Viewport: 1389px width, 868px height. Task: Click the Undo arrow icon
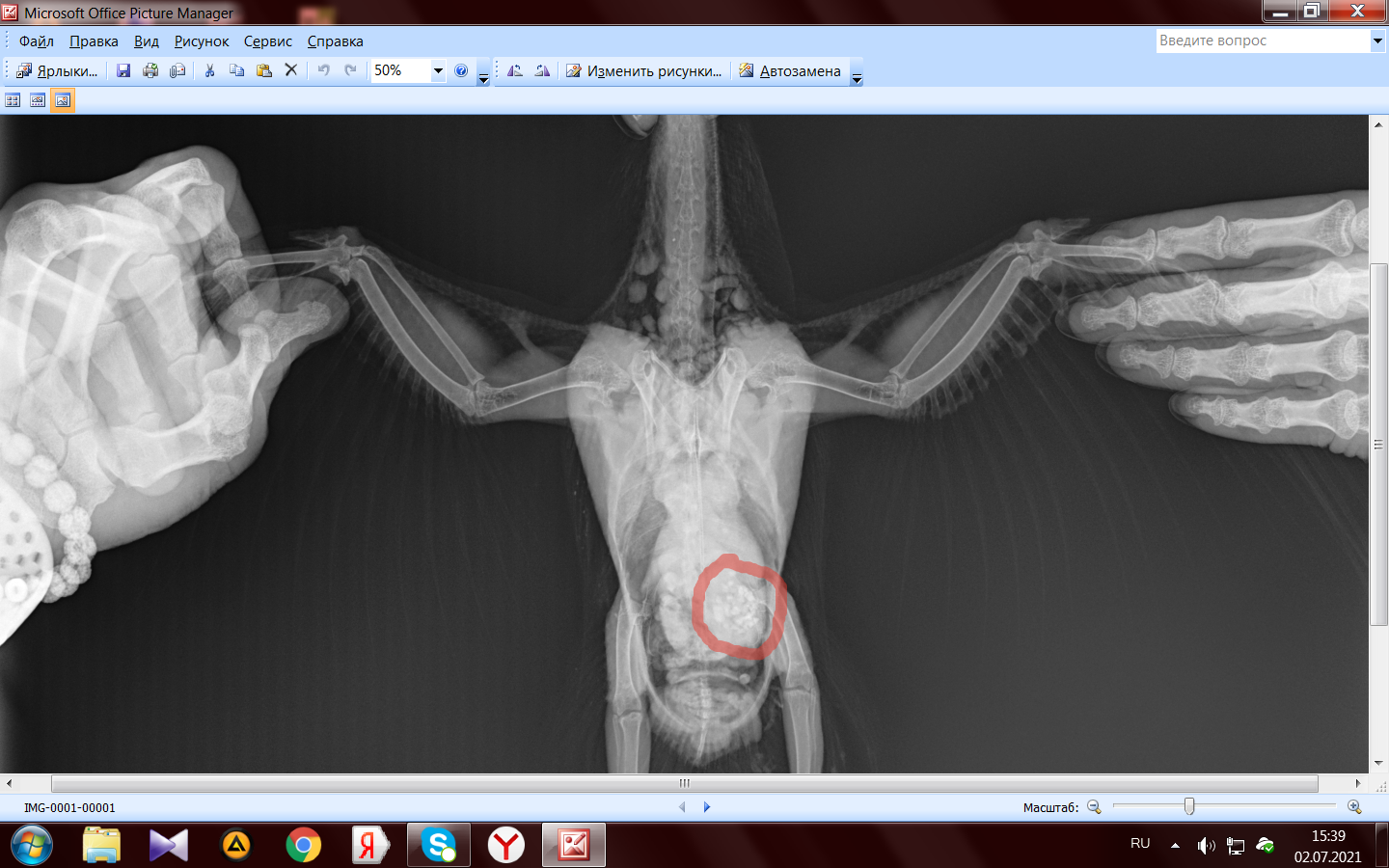pyautogui.click(x=324, y=70)
